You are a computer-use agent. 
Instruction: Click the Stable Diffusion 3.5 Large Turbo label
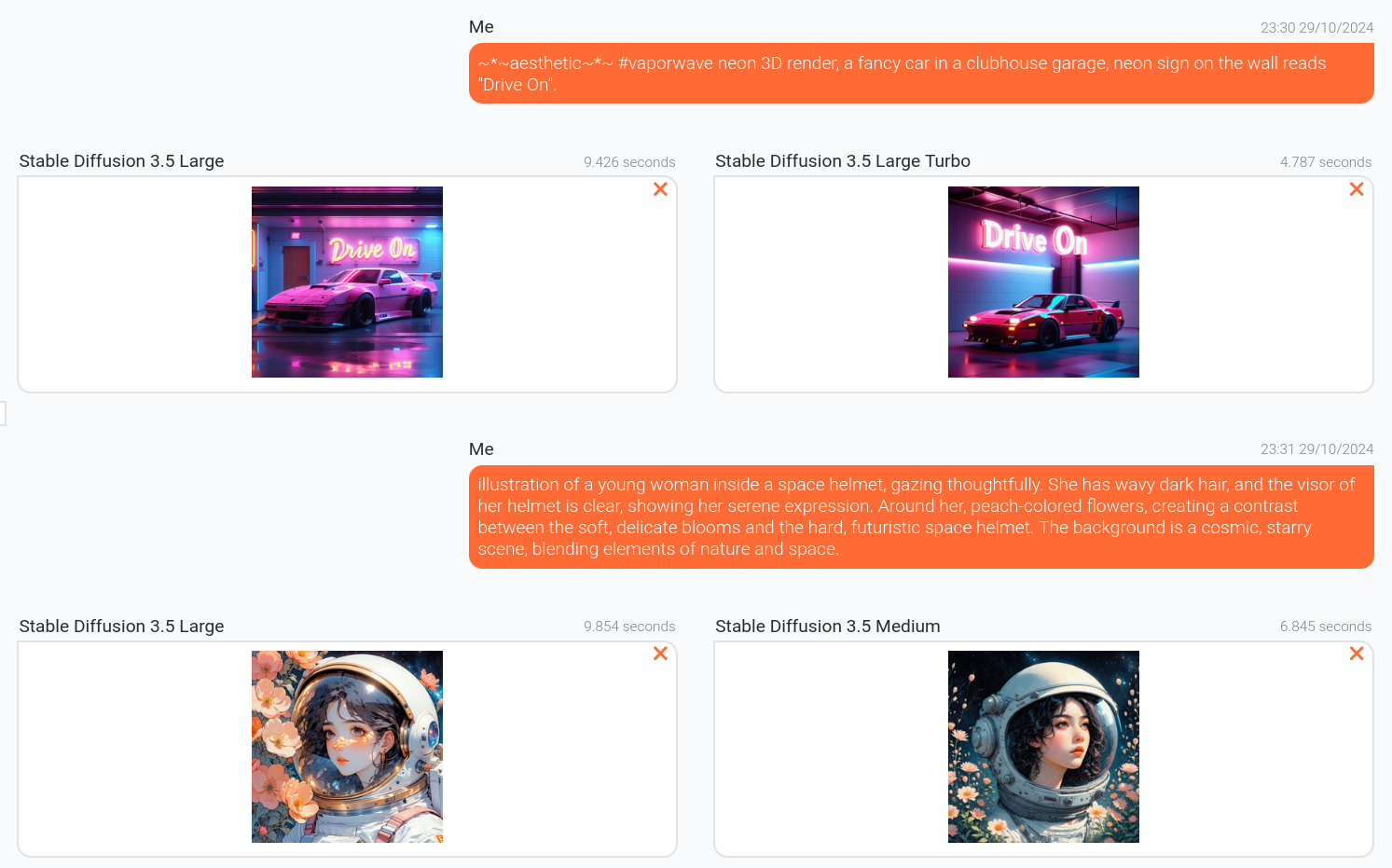843,161
